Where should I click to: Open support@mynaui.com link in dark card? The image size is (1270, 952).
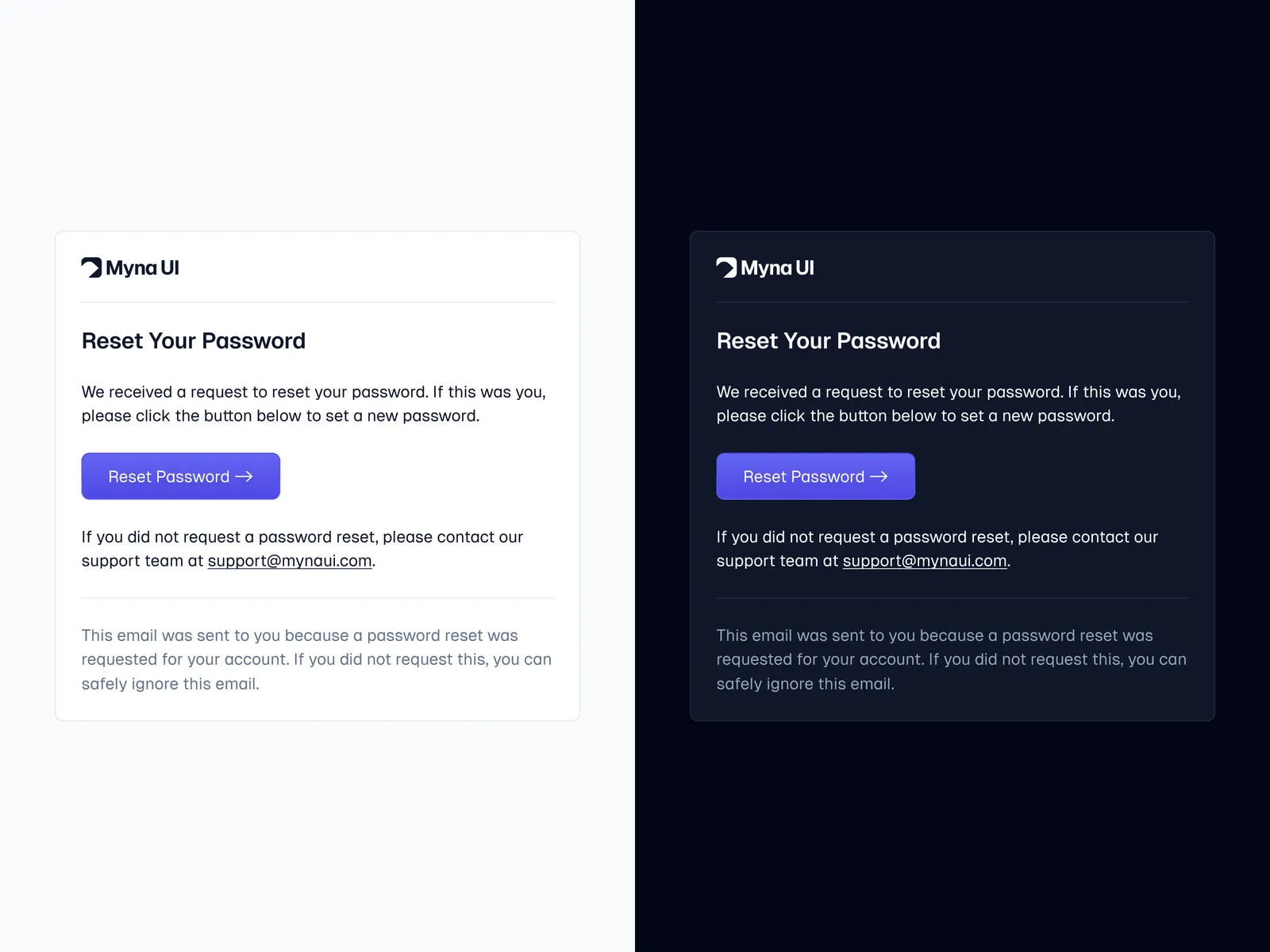tap(925, 561)
